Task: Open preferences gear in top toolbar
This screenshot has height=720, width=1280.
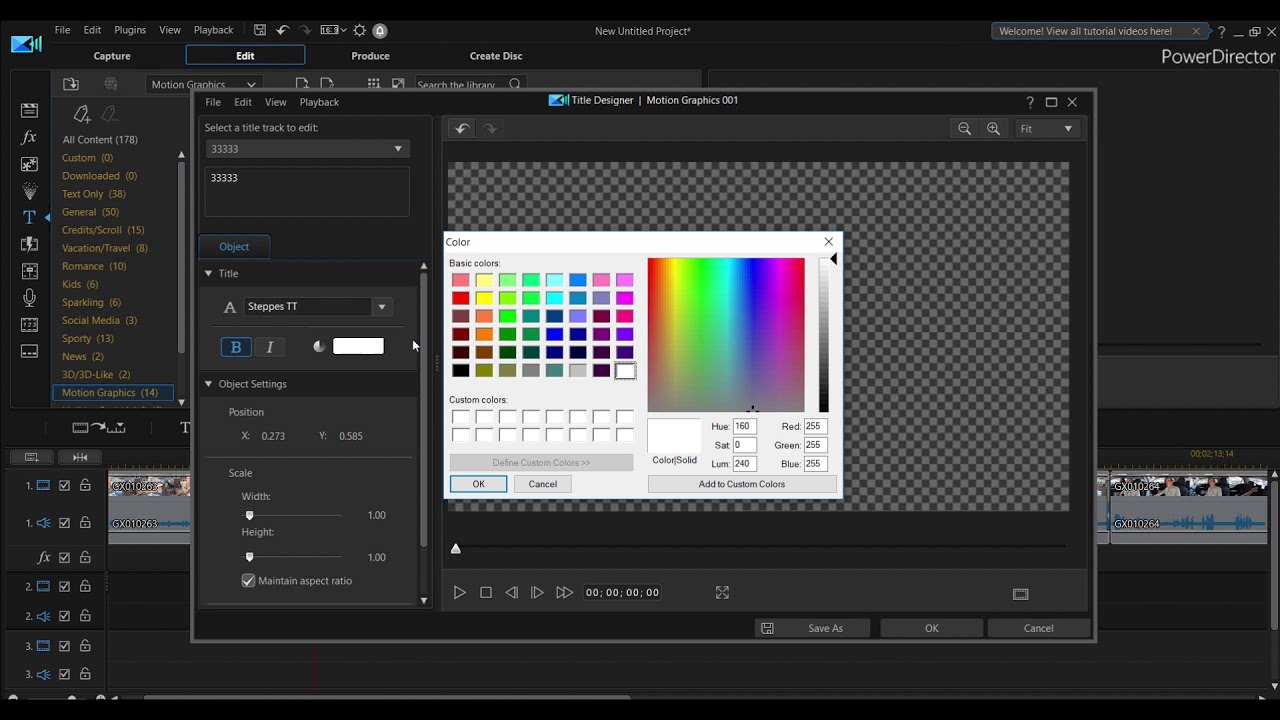Action: point(360,31)
